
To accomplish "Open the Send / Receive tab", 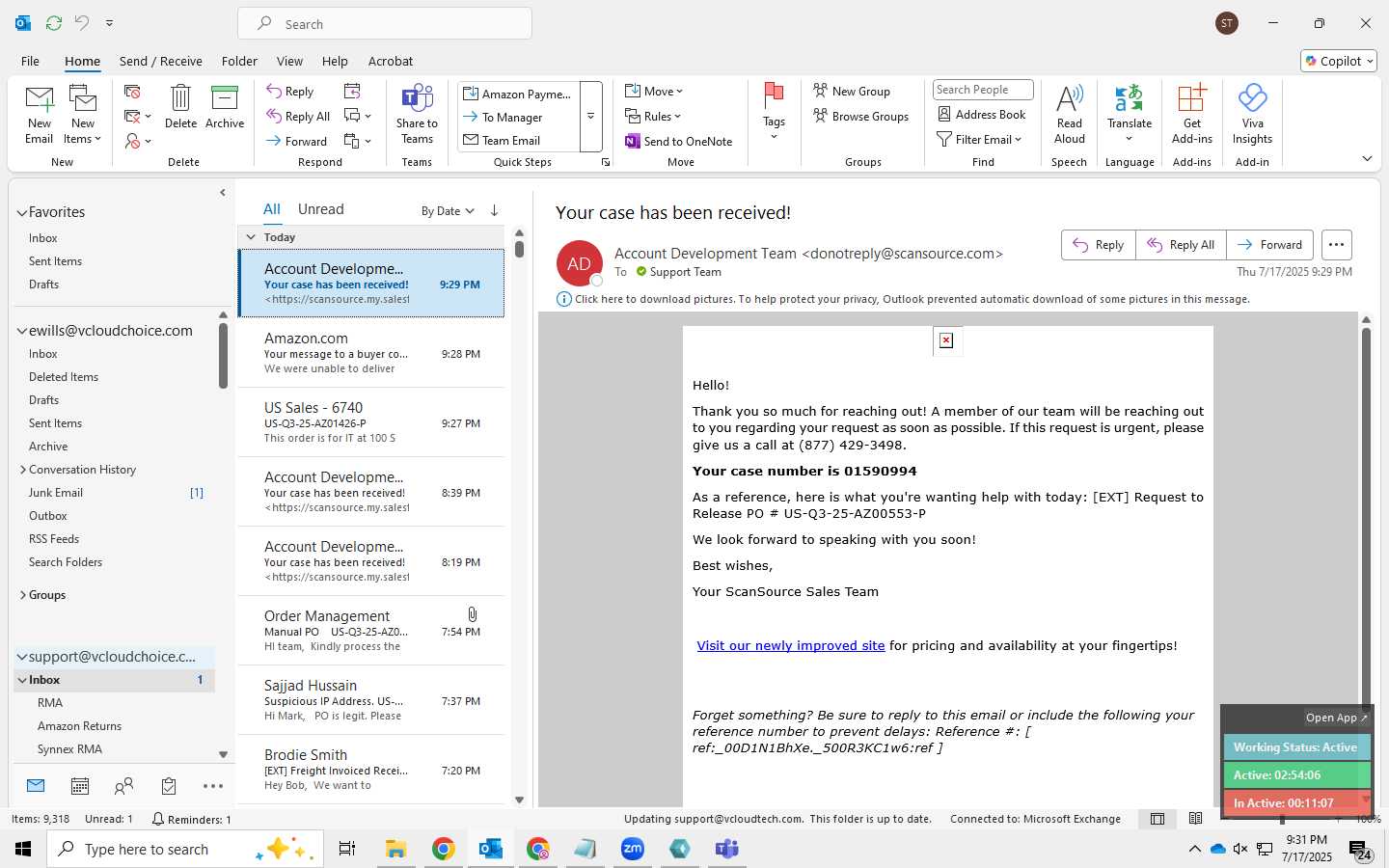I will tap(161, 61).
